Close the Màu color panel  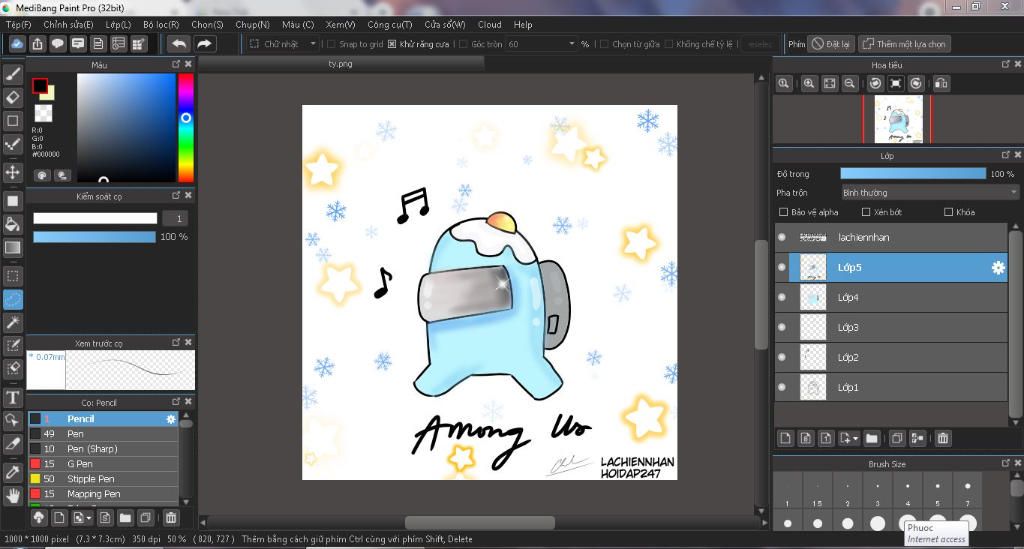pos(189,64)
